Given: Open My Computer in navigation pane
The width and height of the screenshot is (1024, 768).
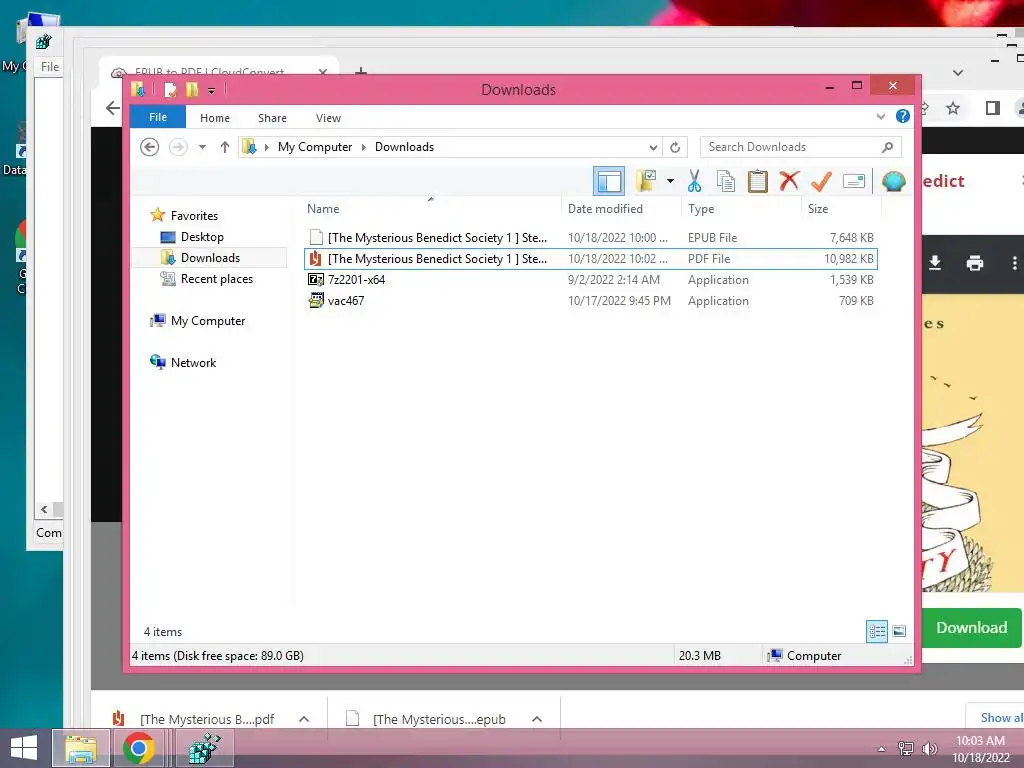Looking at the screenshot, I should (208, 321).
